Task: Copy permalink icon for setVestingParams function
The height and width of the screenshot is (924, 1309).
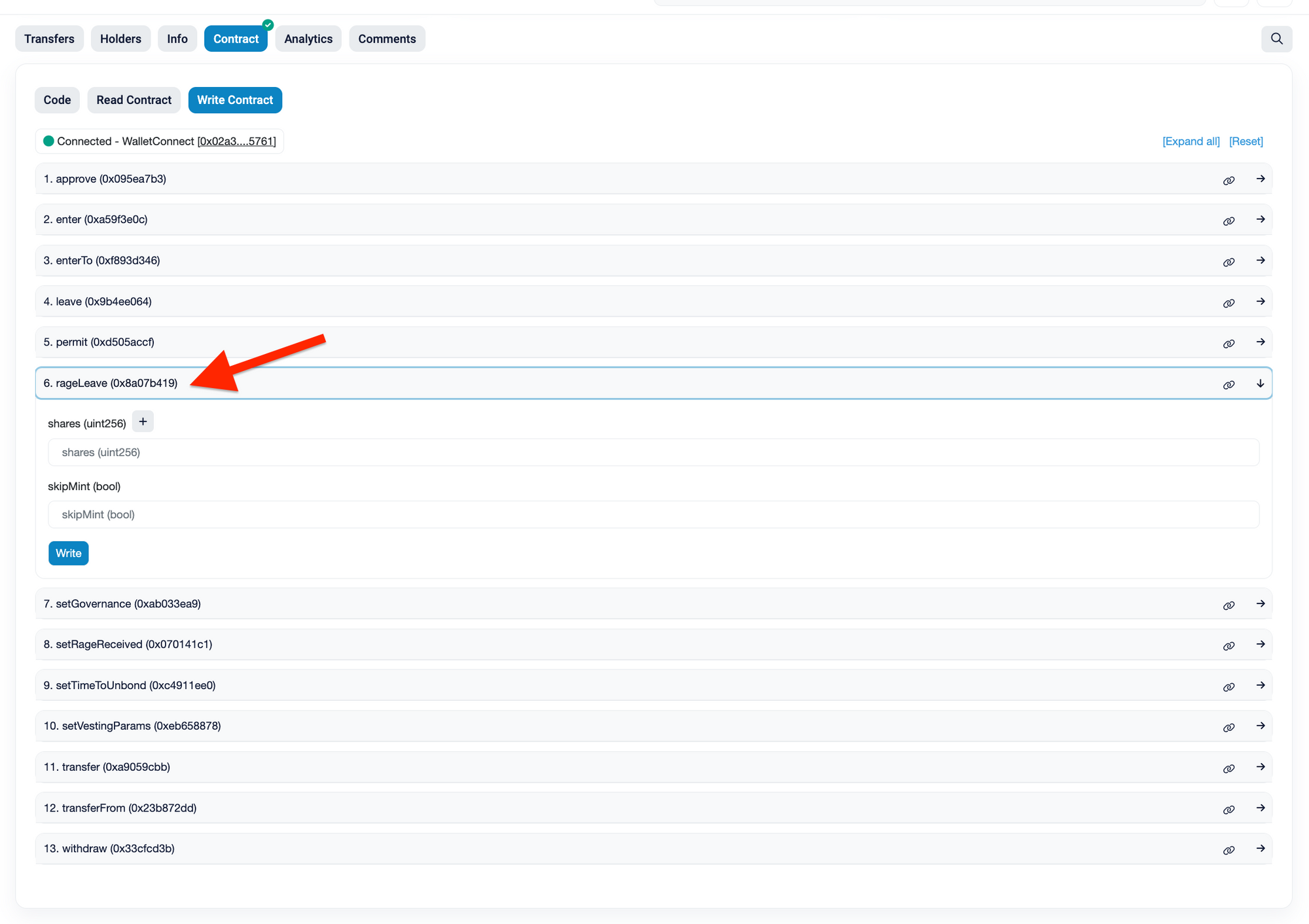Action: coord(1228,728)
